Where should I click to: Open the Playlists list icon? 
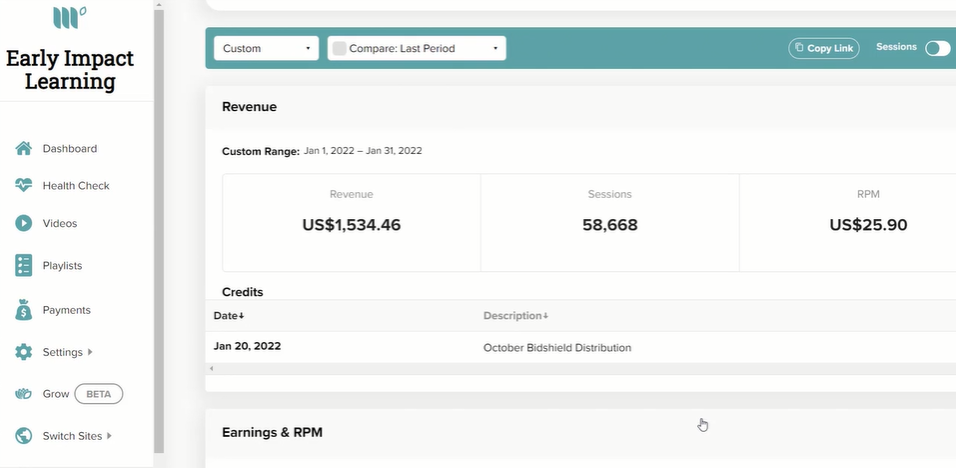pyautogui.click(x=23, y=266)
